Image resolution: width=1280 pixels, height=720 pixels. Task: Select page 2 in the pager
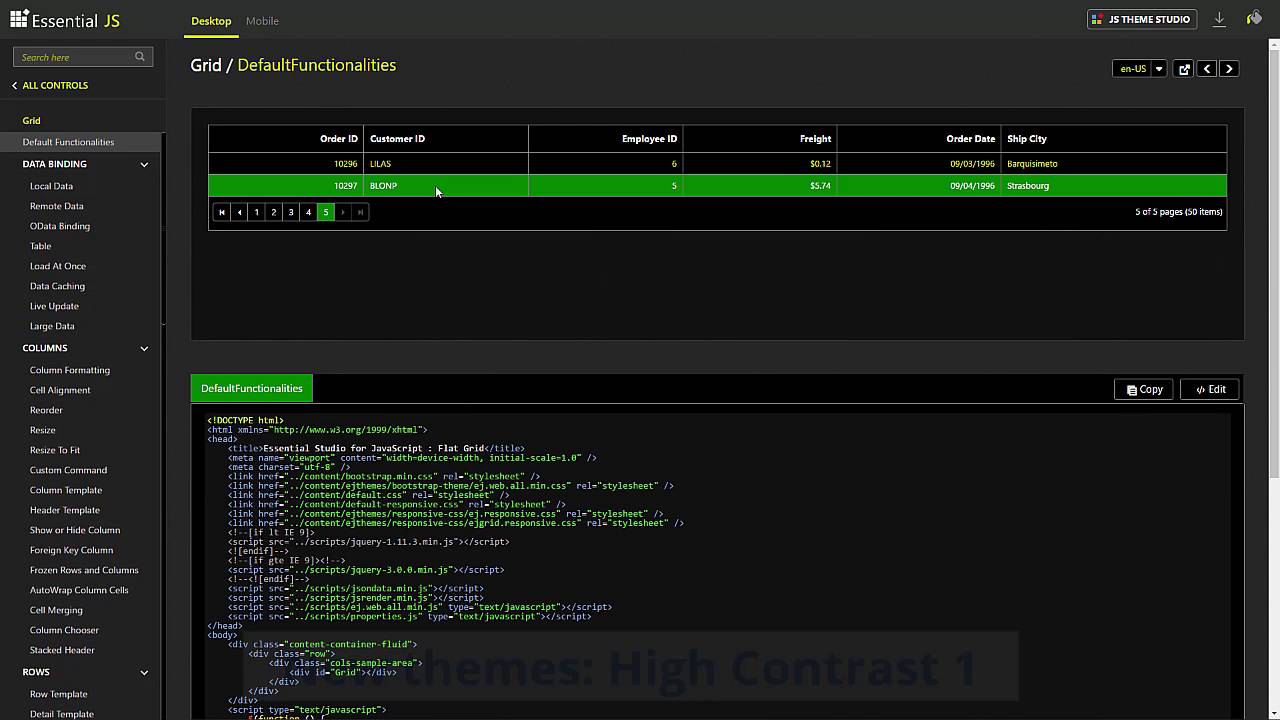(274, 212)
